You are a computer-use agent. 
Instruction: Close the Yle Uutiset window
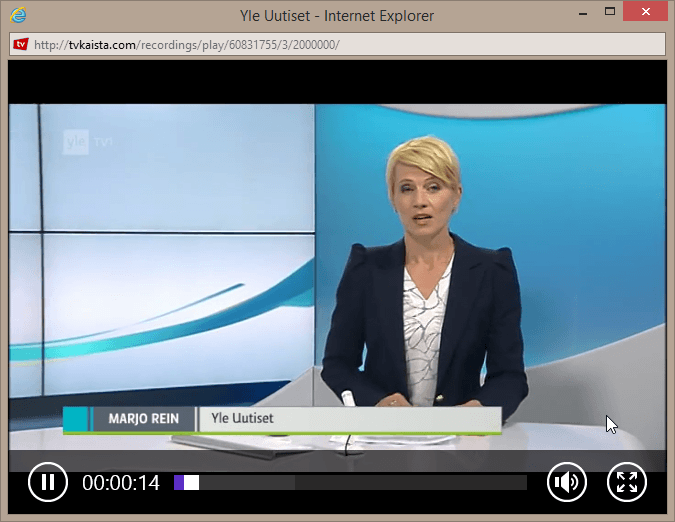(645, 12)
